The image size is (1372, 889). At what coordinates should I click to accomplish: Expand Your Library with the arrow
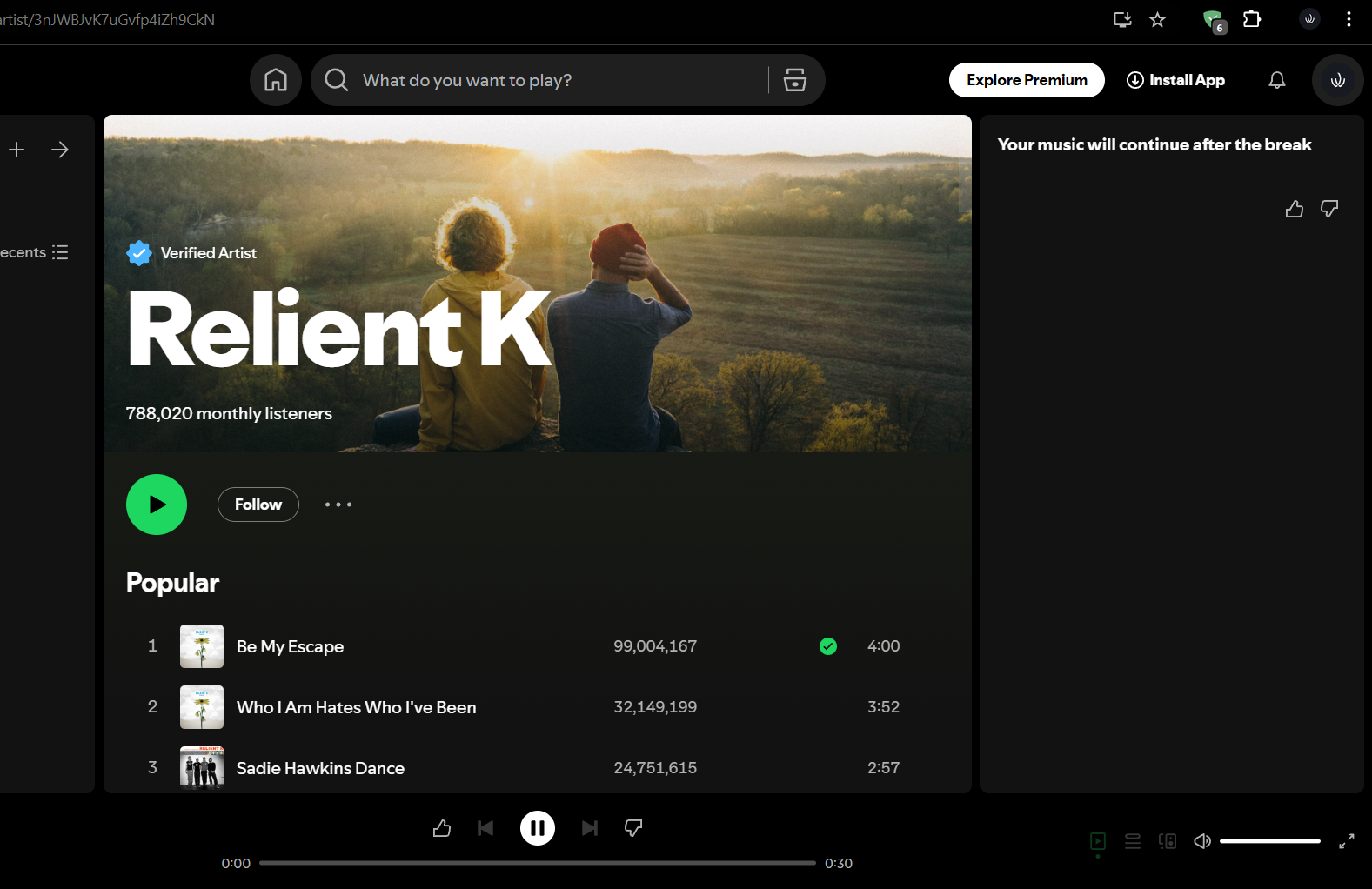click(x=59, y=150)
